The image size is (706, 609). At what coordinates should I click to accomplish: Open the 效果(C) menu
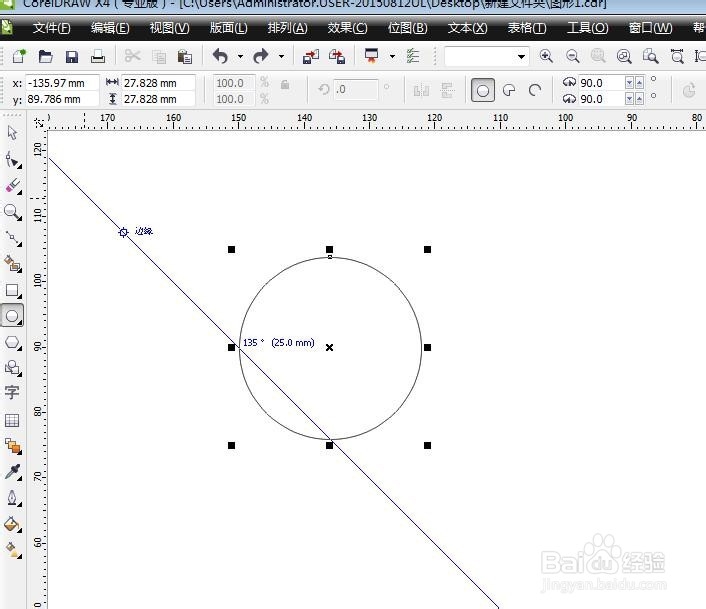tap(347, 28)
